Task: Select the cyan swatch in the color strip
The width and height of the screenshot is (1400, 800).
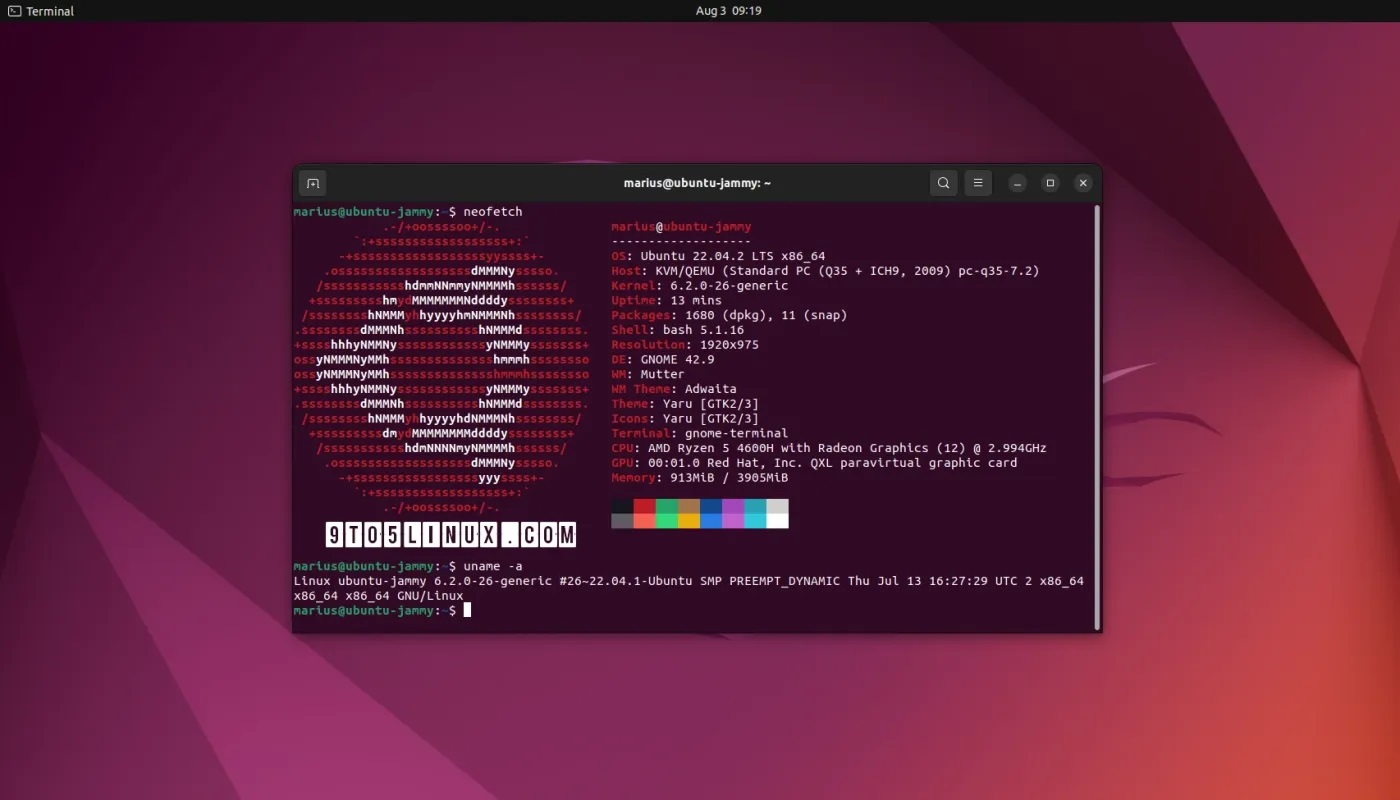Action: 756,515
